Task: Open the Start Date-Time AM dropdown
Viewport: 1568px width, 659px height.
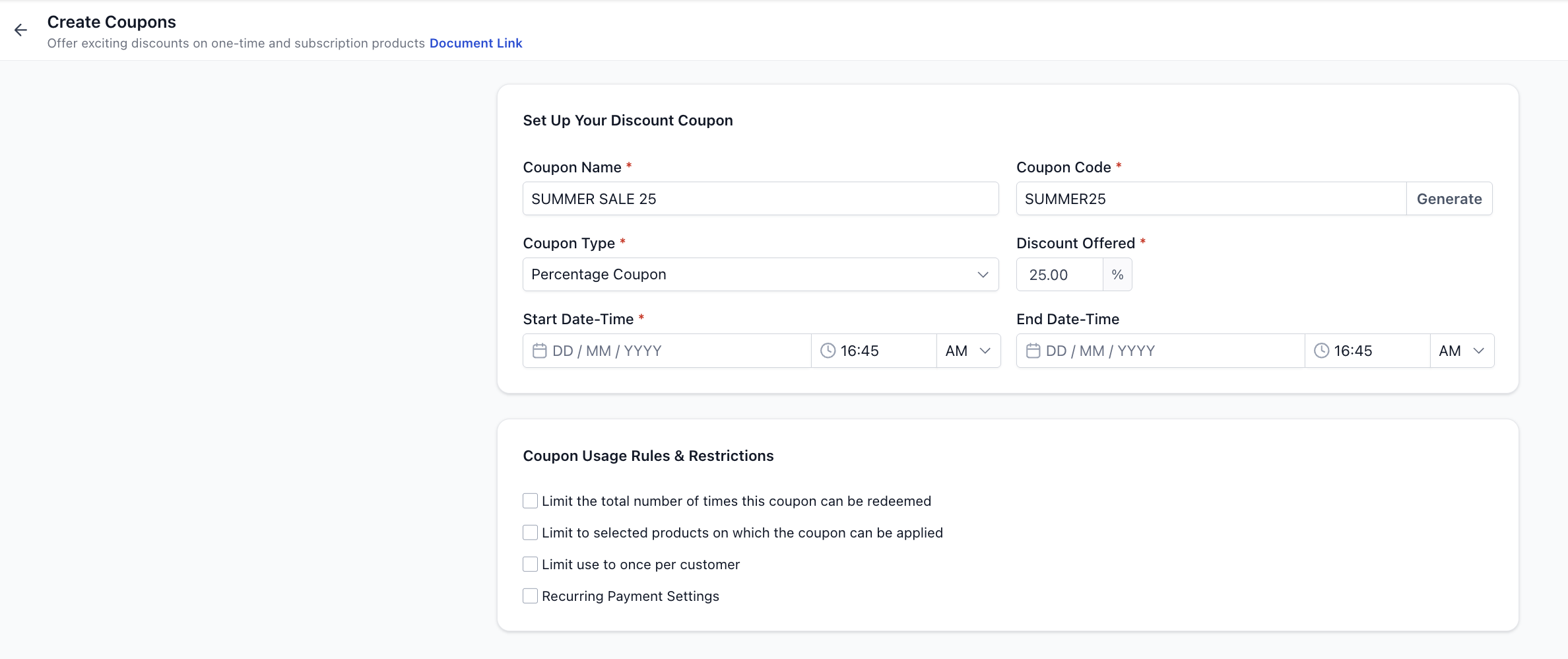Action: click(968, 351)
